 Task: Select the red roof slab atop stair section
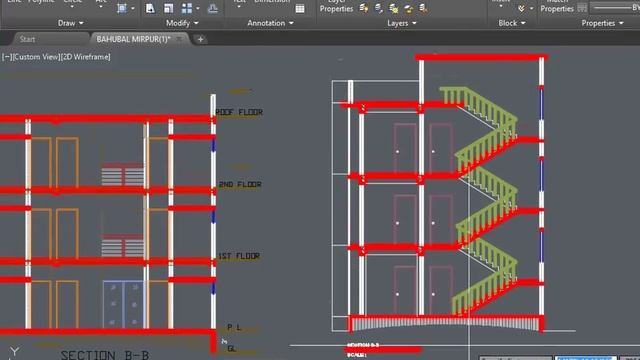(x=482, y=58)
